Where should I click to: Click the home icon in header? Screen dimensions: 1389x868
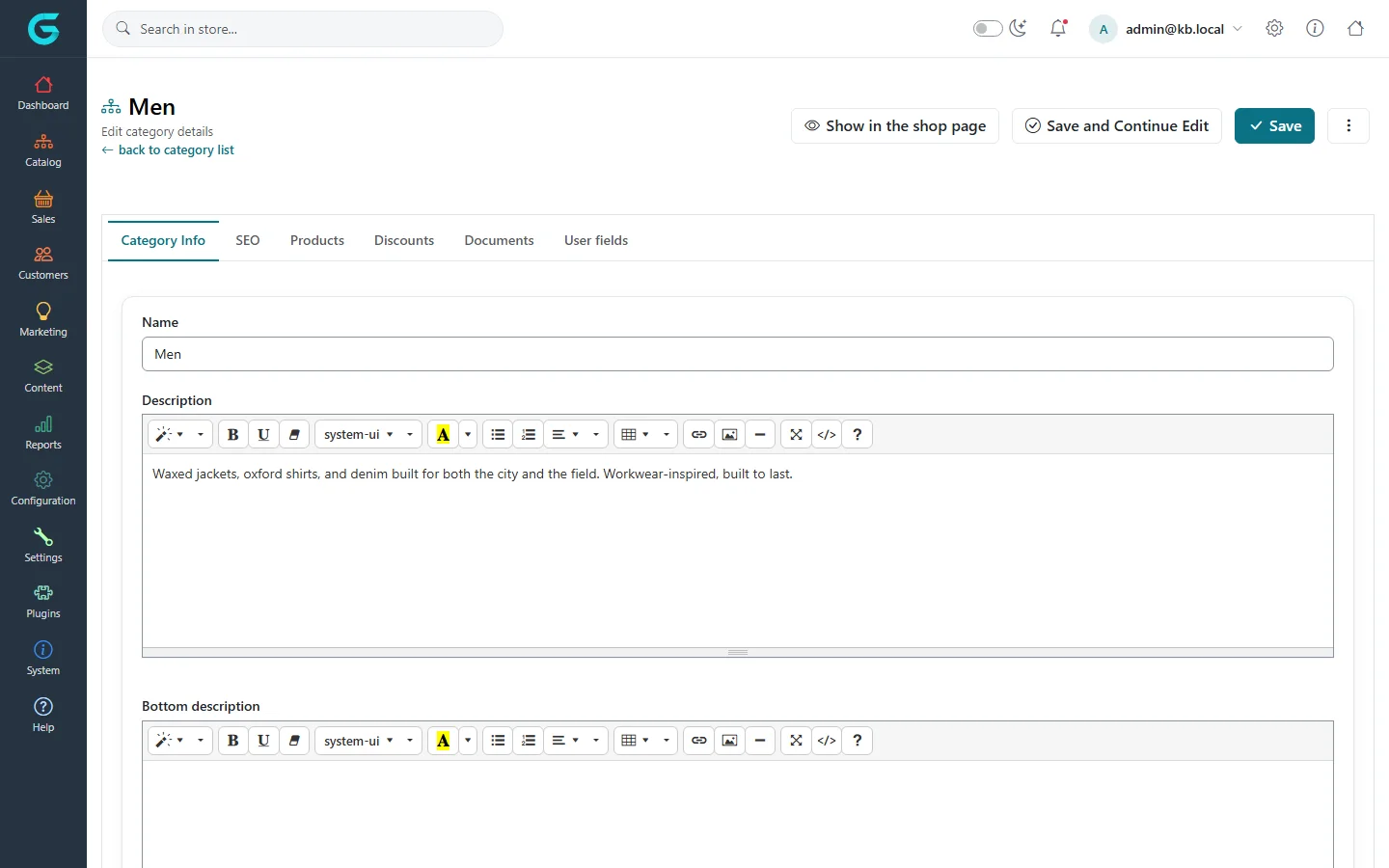pos(1355,29)
